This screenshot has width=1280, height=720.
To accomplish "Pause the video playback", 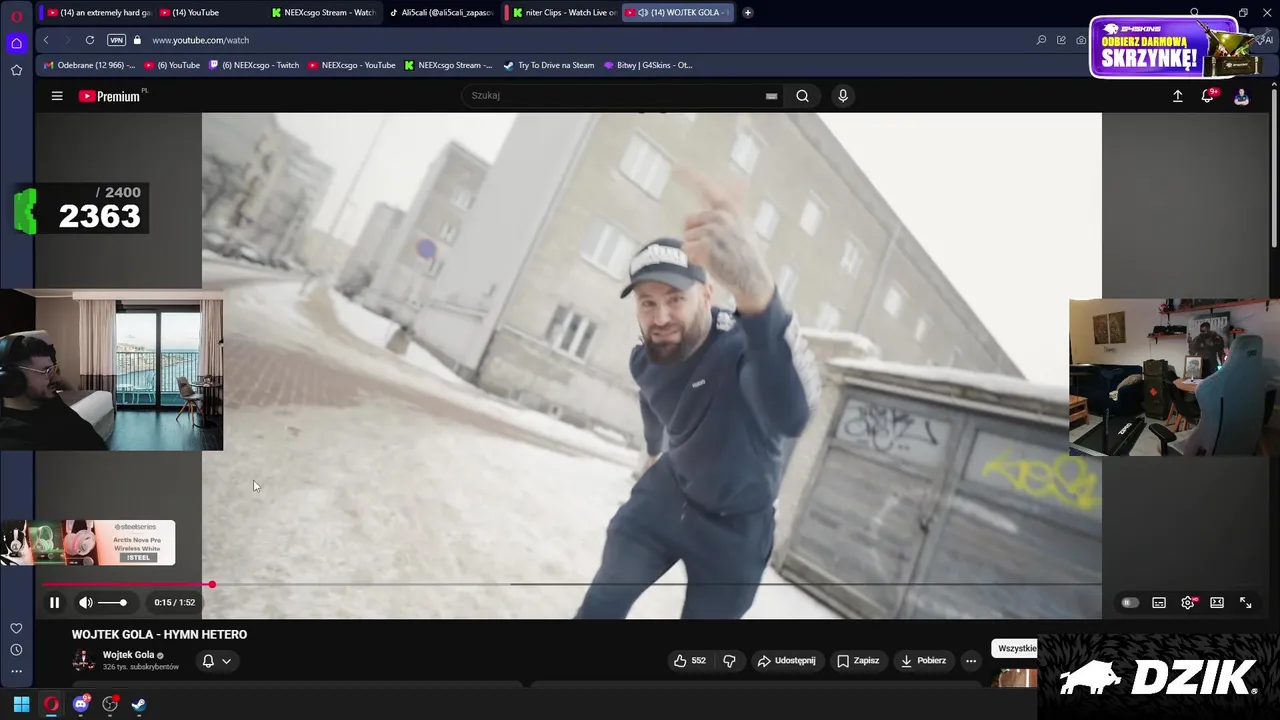I will (x=54, y=602).
